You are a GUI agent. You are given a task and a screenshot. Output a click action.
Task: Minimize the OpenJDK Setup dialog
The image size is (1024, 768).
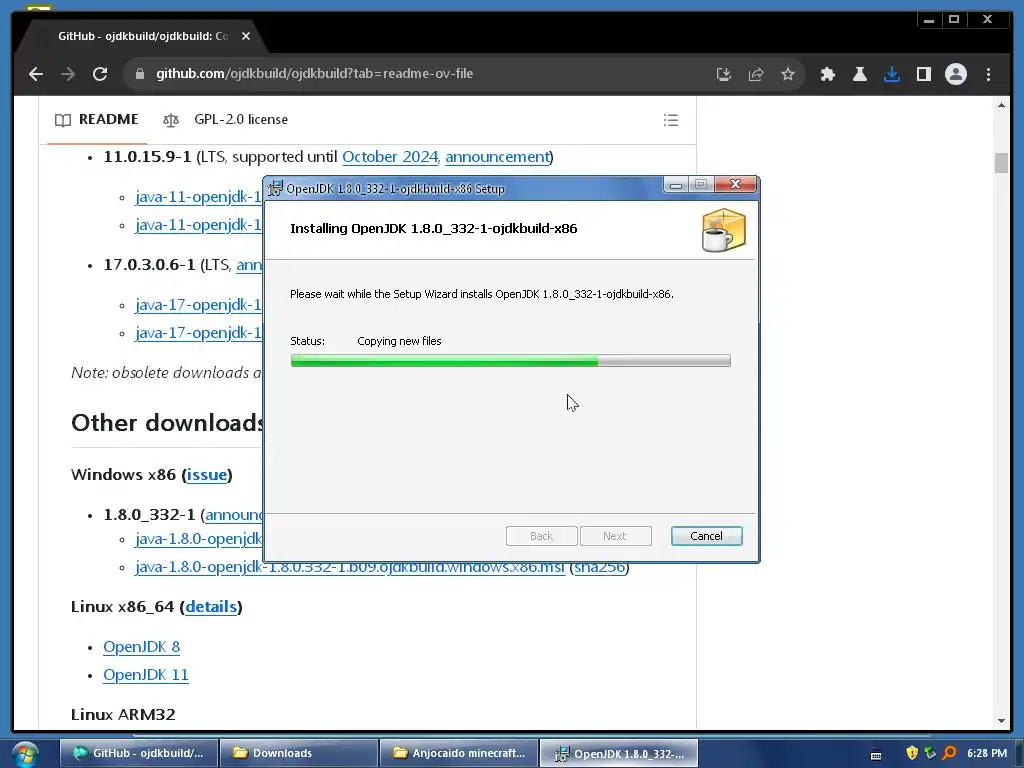(676, 185)
